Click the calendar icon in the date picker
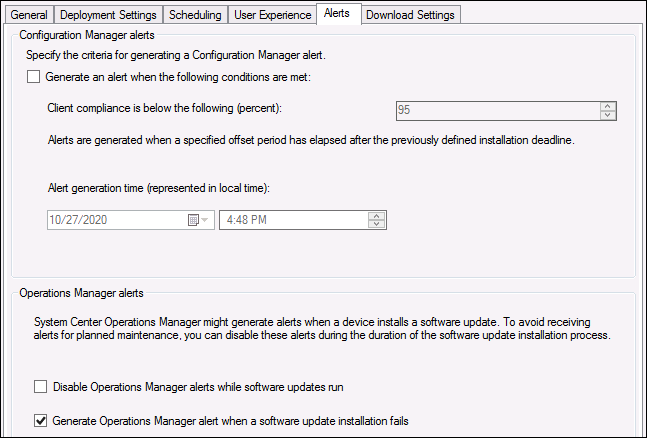The height and width of the screenshot is (438, 647). (193, 220)
